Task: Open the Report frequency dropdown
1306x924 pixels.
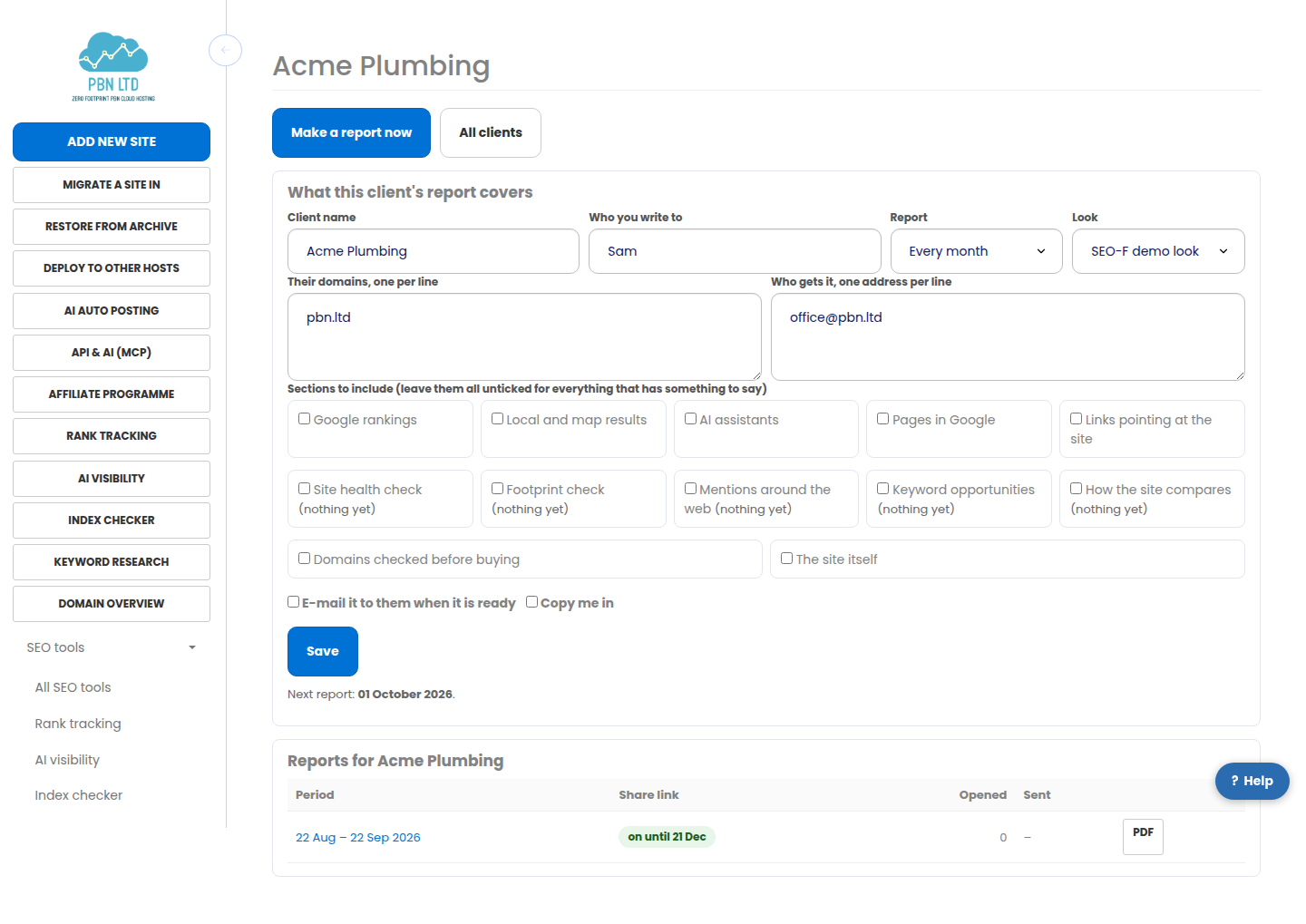Action: (x=976, y=251)
